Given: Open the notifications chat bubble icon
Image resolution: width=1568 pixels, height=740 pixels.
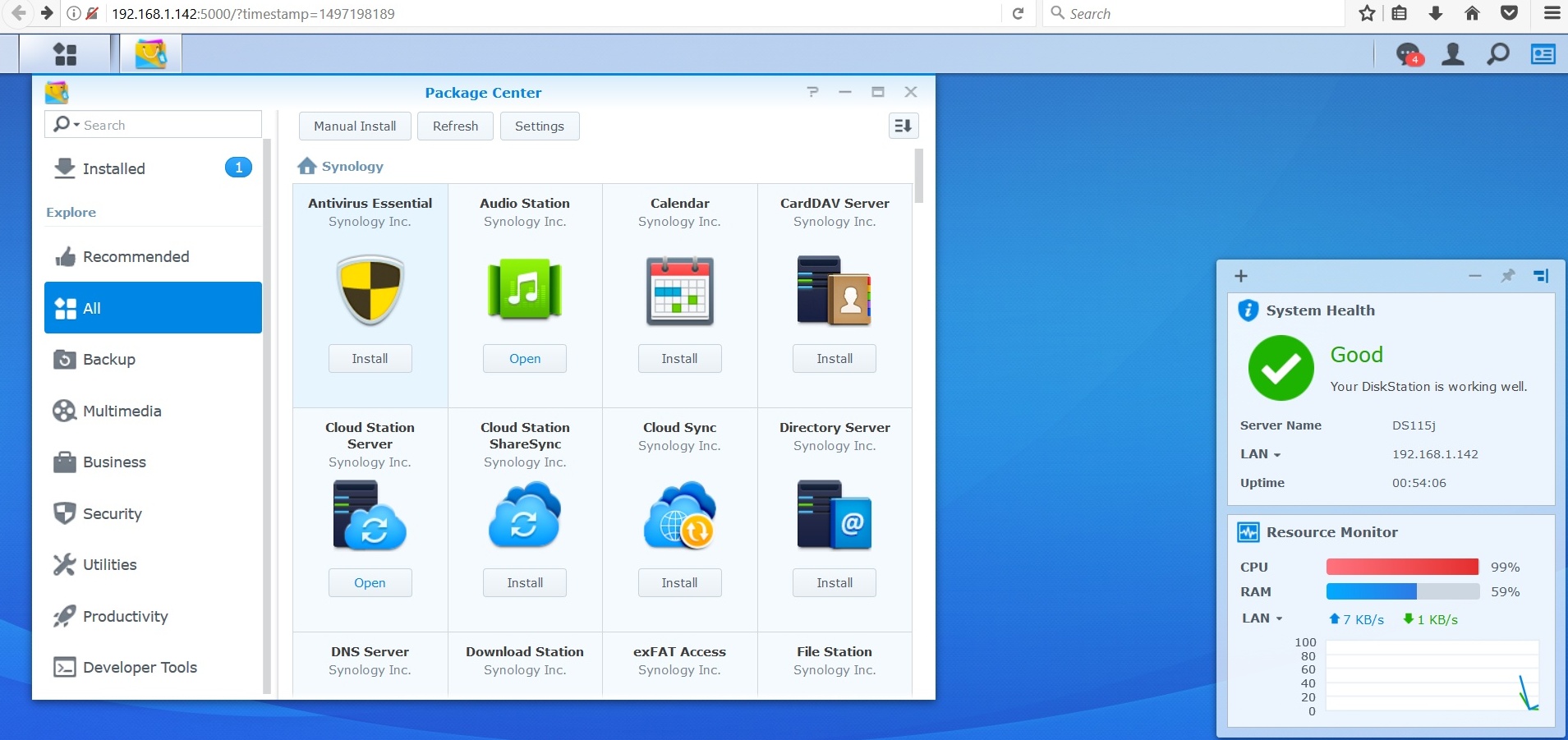Looking at the screenshot, I should pos(1409,55).
